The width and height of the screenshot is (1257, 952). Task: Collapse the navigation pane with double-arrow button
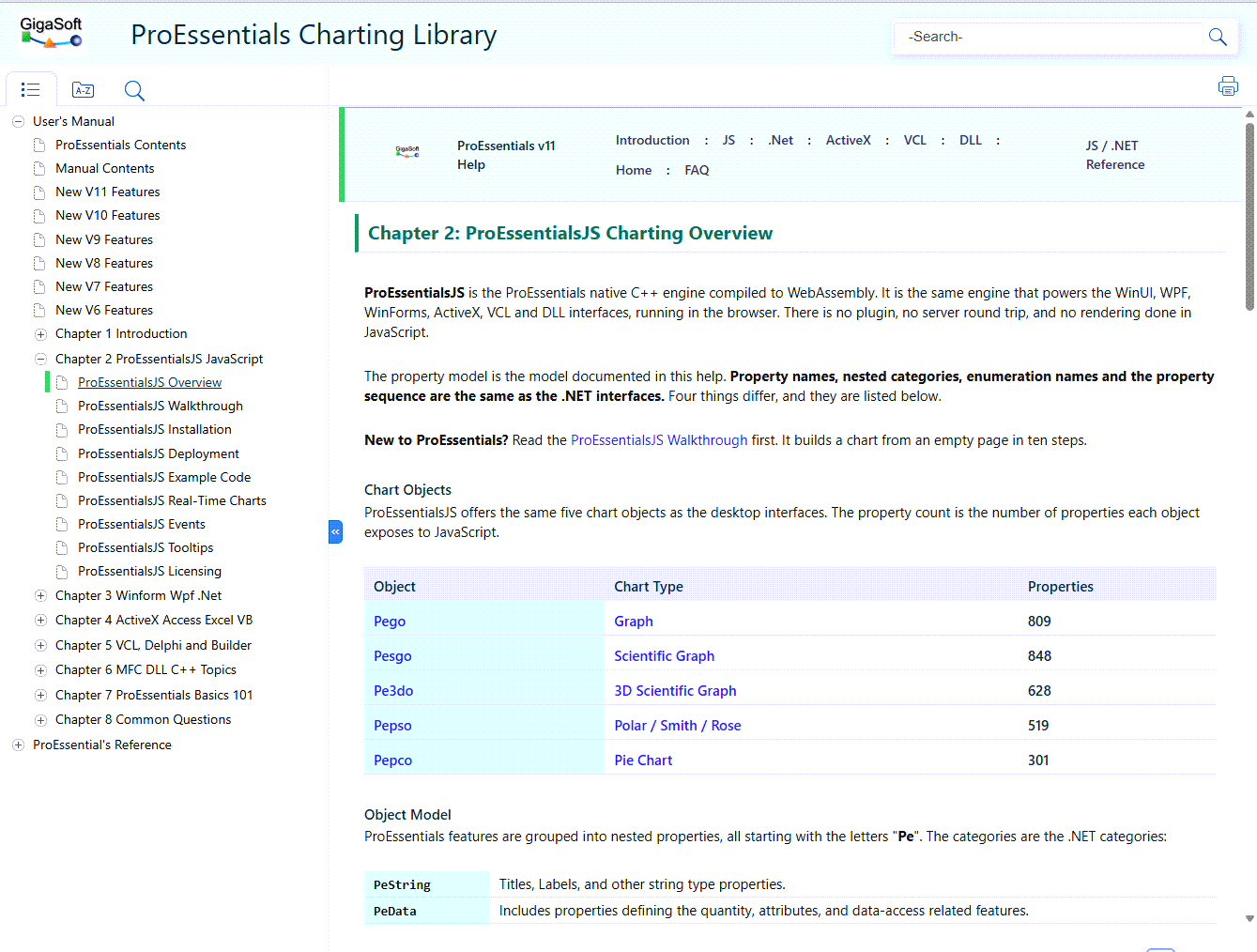335,531
